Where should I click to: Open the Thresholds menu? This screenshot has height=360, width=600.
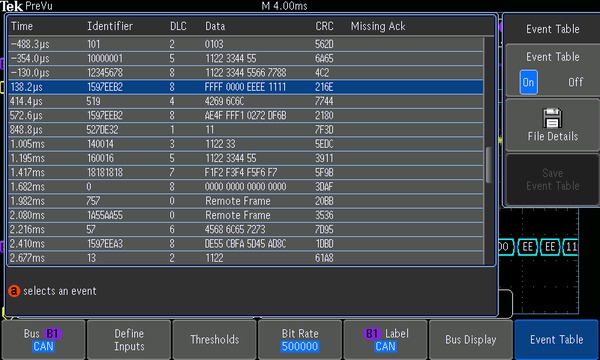point(215,340)
